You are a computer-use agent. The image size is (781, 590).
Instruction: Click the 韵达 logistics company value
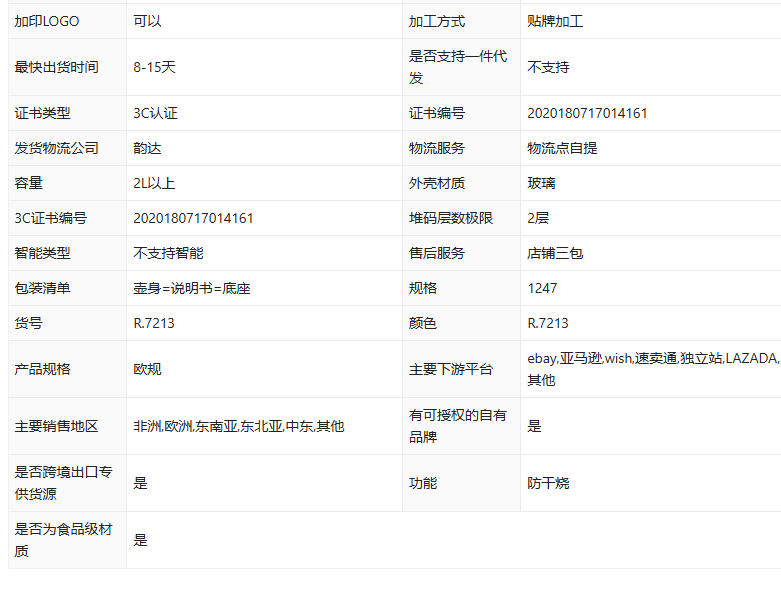pos(147,148)
